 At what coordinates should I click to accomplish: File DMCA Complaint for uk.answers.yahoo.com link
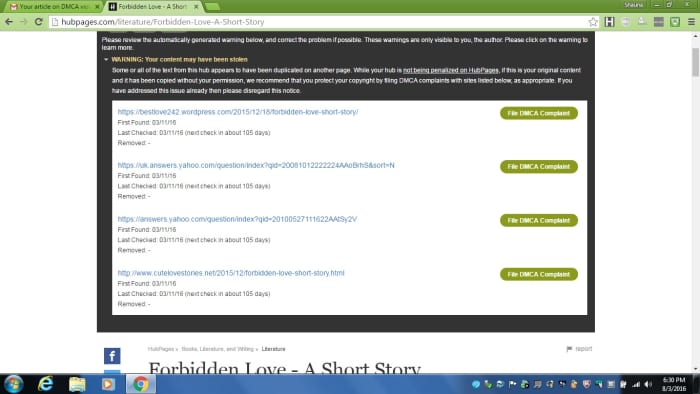(x=539, y=166)
